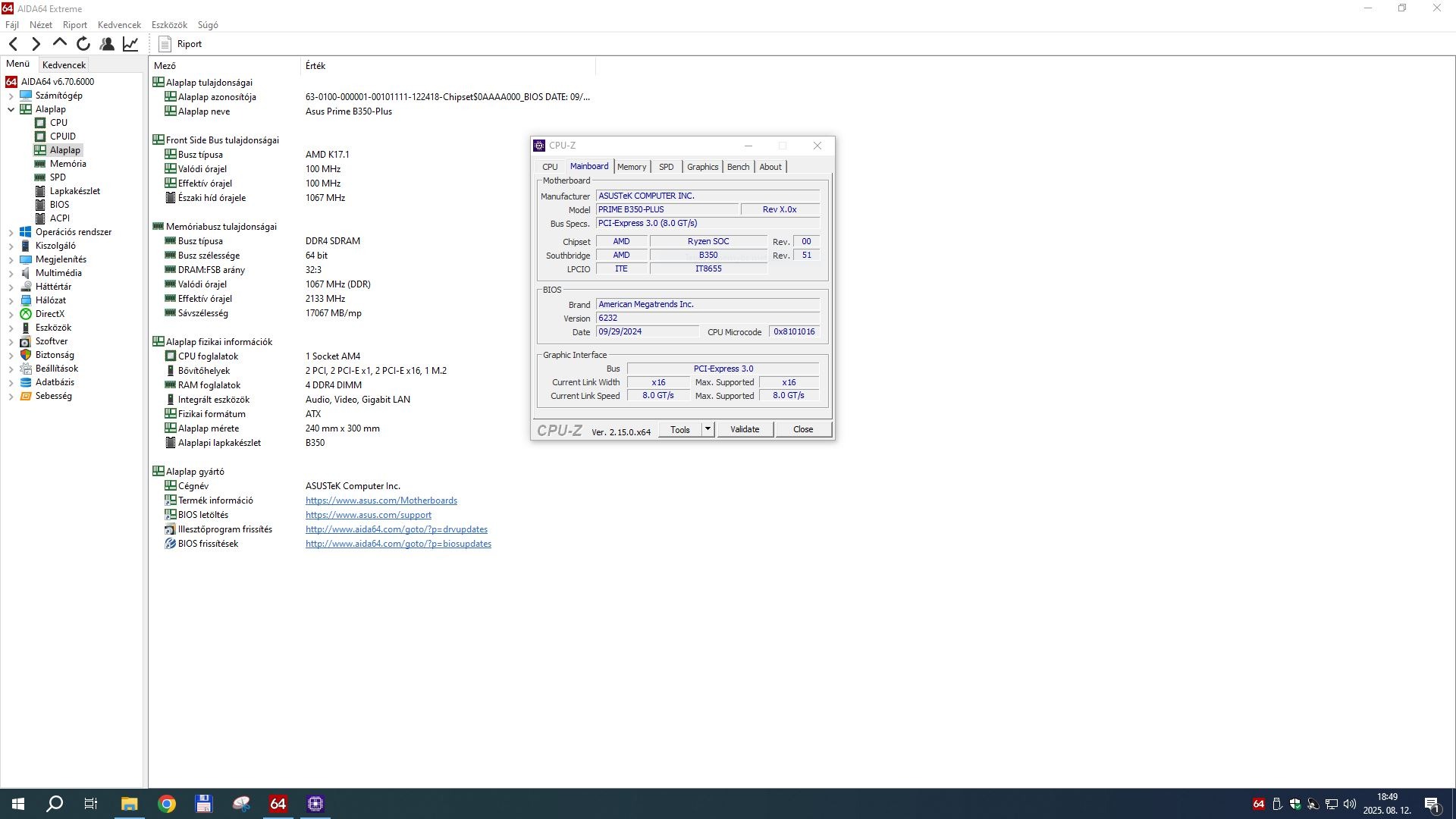Click the Up level arrow icon
This screenshot has width=1456, height=819.
[59, 43]
